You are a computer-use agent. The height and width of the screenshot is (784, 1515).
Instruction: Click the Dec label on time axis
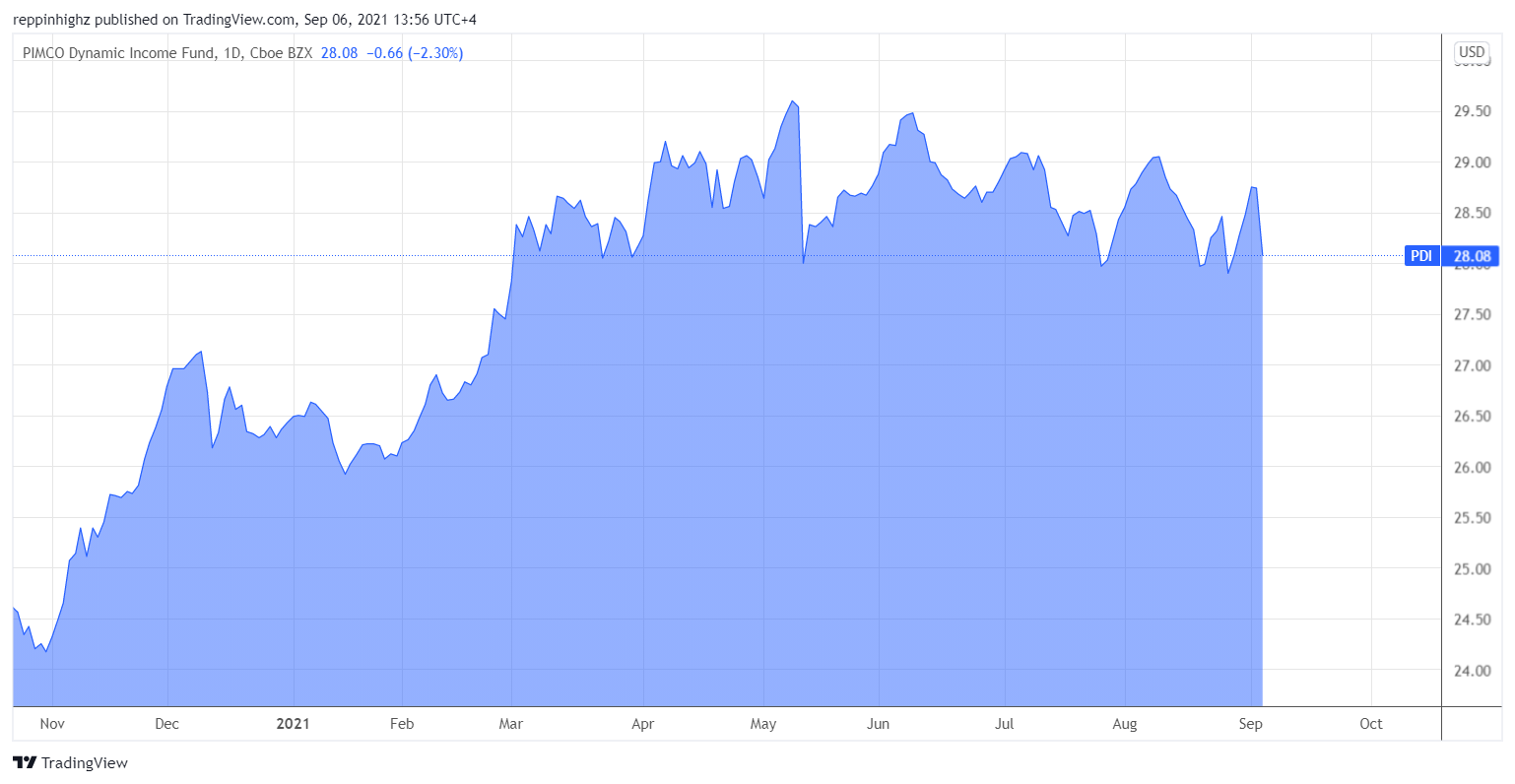[x=167, y=724]
